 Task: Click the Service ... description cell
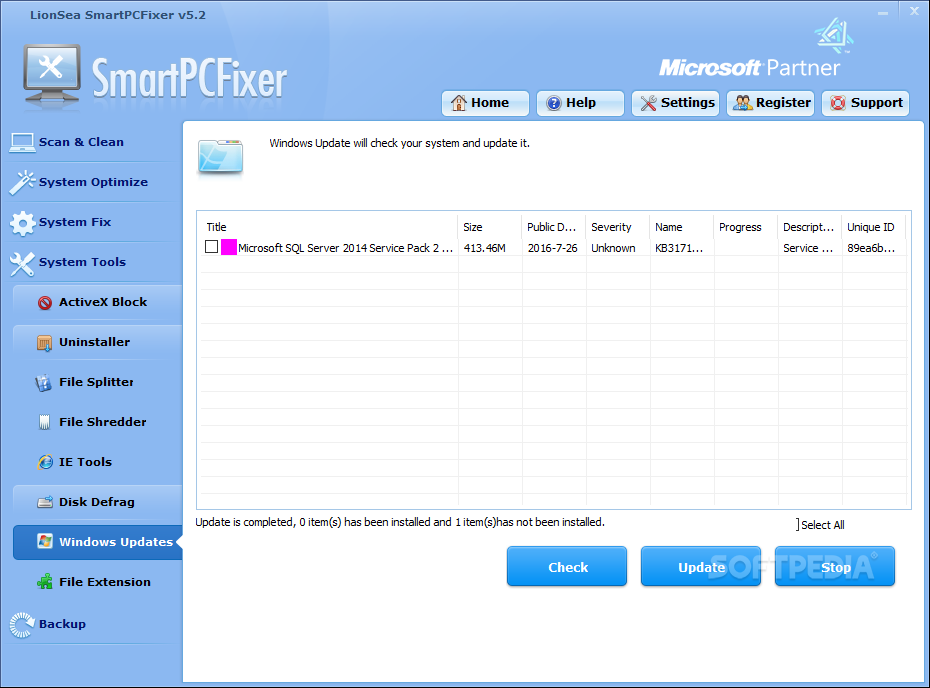pos(808,248)
